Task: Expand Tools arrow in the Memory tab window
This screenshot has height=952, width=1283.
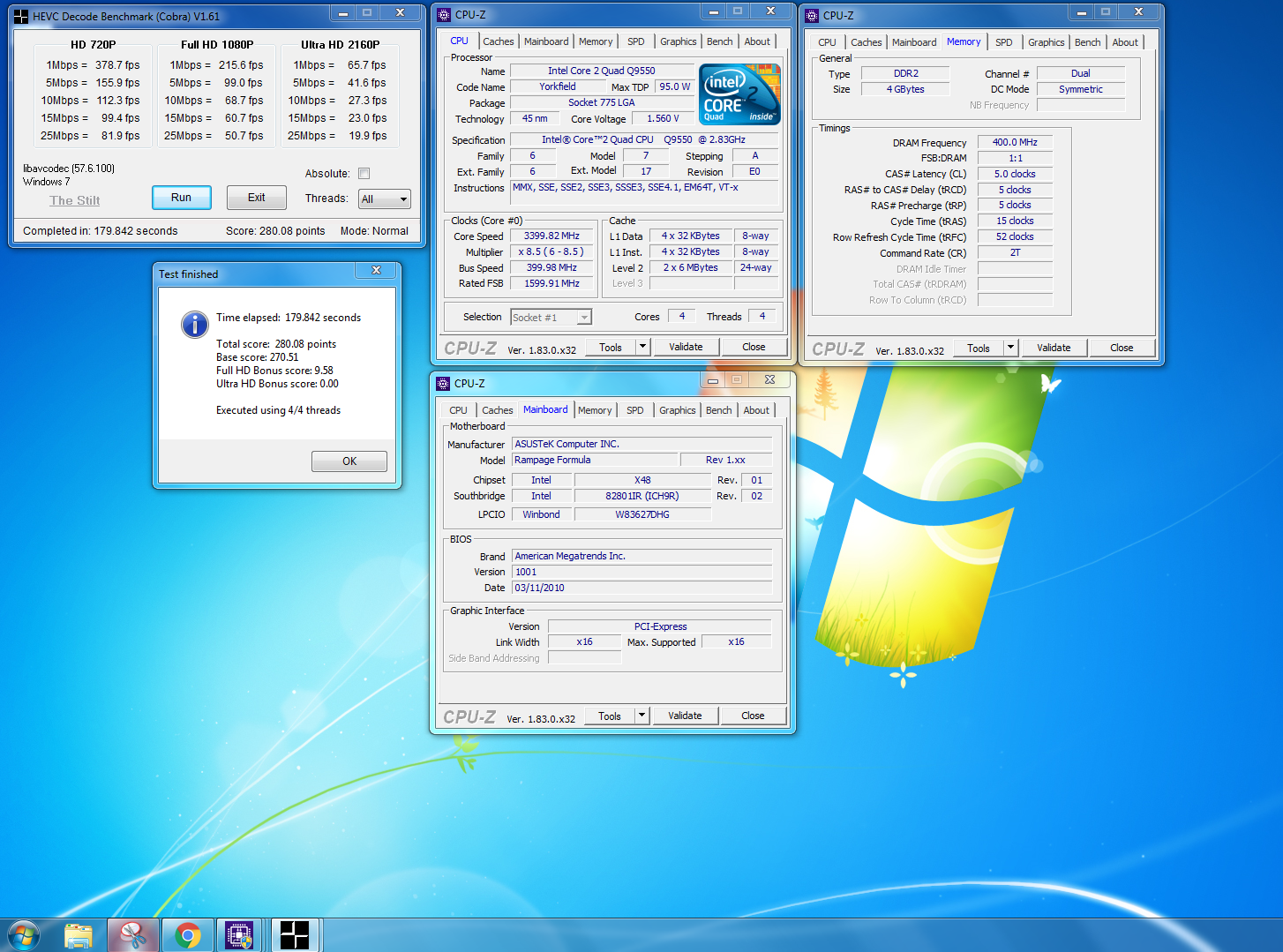Action: (x=1011, y=348)
